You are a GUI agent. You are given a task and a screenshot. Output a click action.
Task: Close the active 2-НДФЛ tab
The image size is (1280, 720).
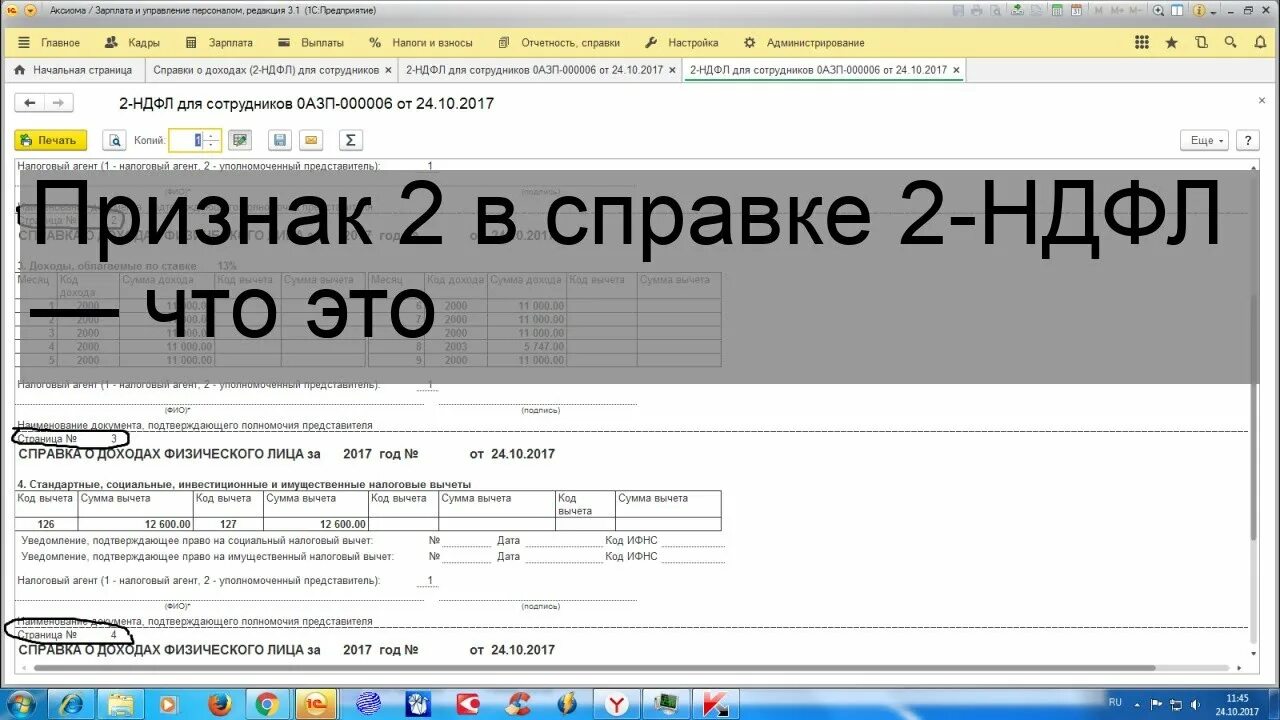(x=956, y=71)
